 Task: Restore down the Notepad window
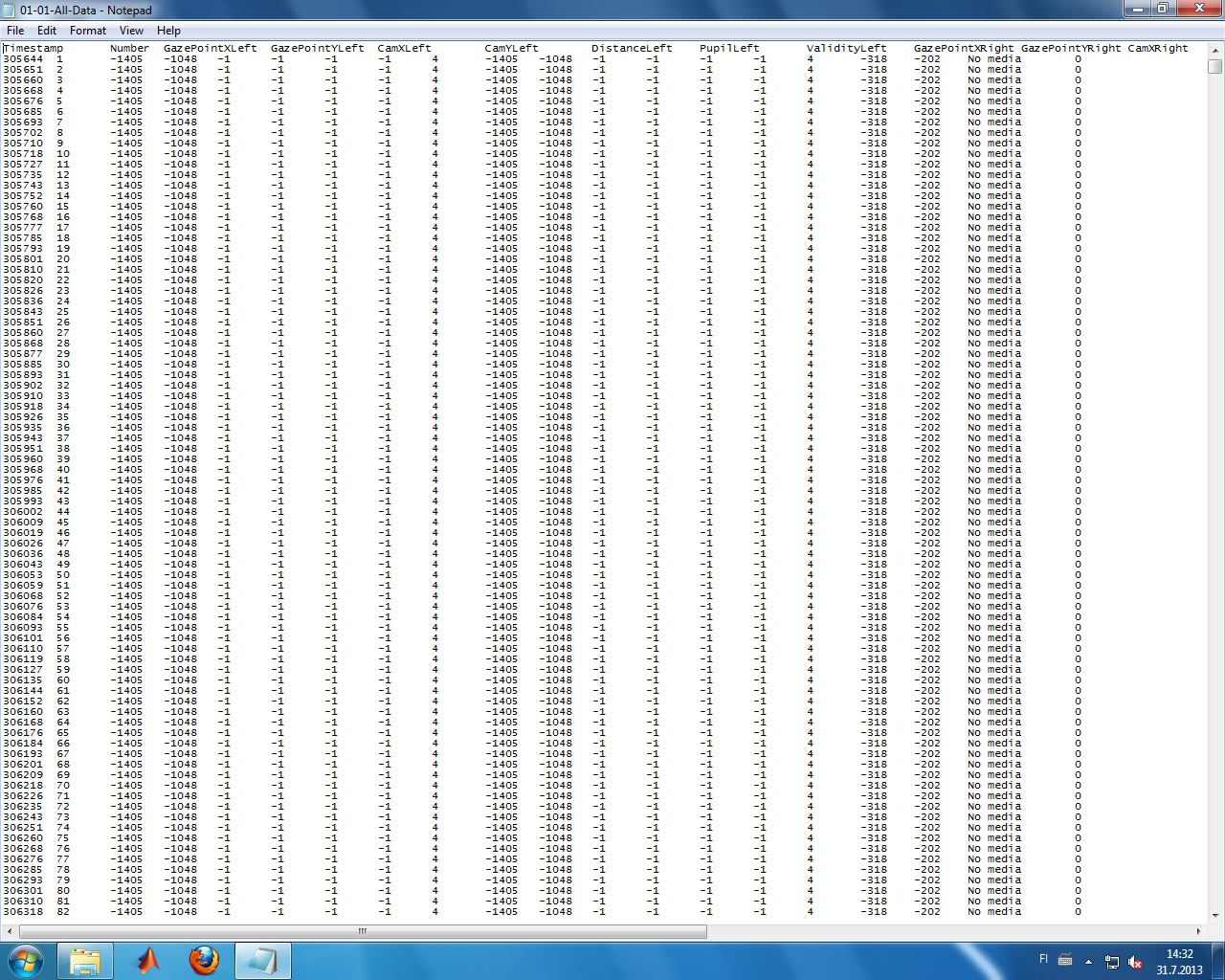point(1163,9)
